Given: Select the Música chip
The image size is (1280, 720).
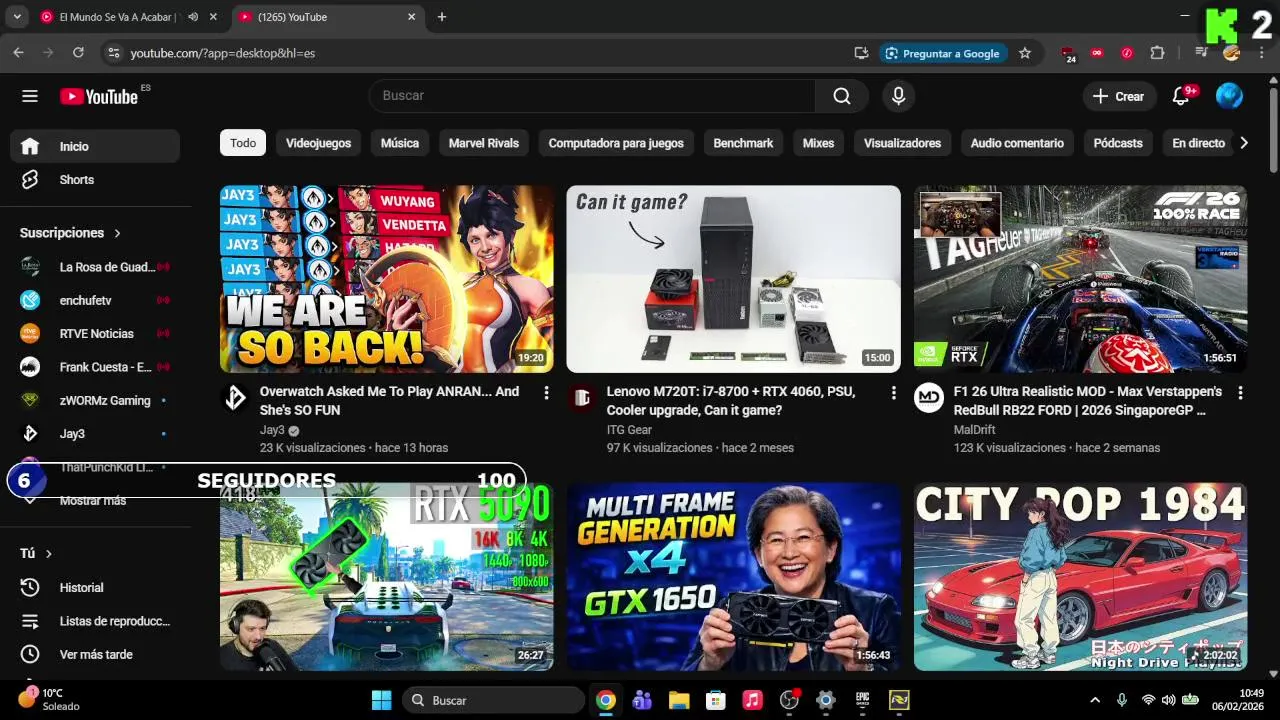Looking at the screenshot, I should (399, 143).
